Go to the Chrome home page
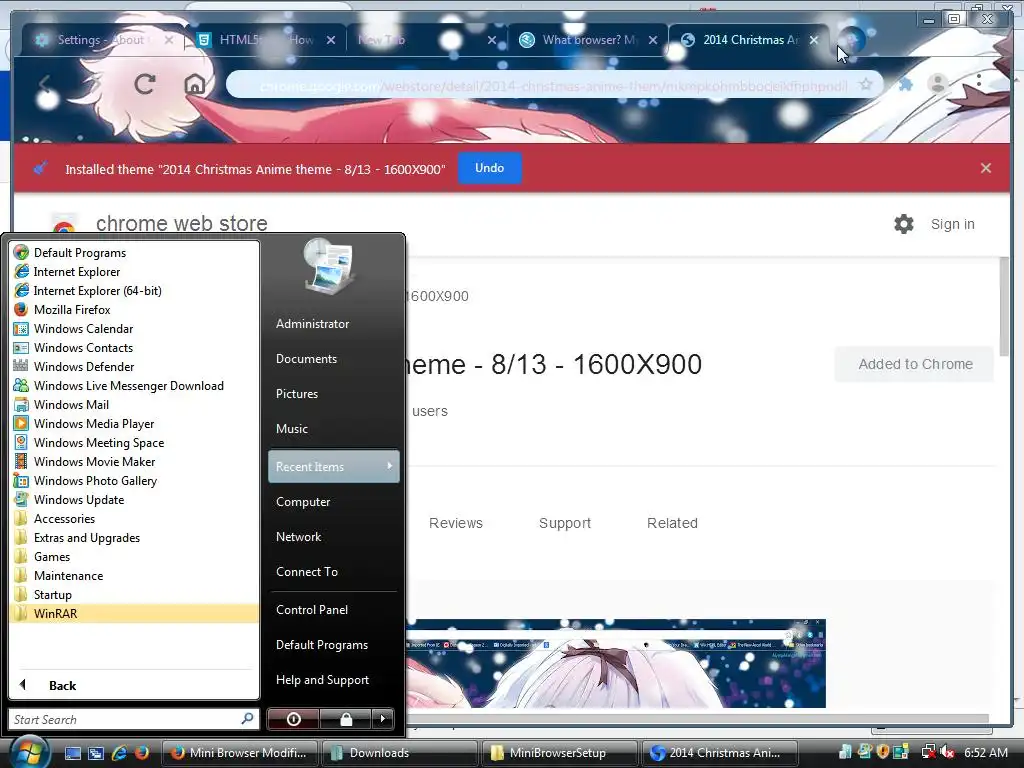Viewport: 1024px width, 768px height. pyautogui.click(x=195, y=84)
